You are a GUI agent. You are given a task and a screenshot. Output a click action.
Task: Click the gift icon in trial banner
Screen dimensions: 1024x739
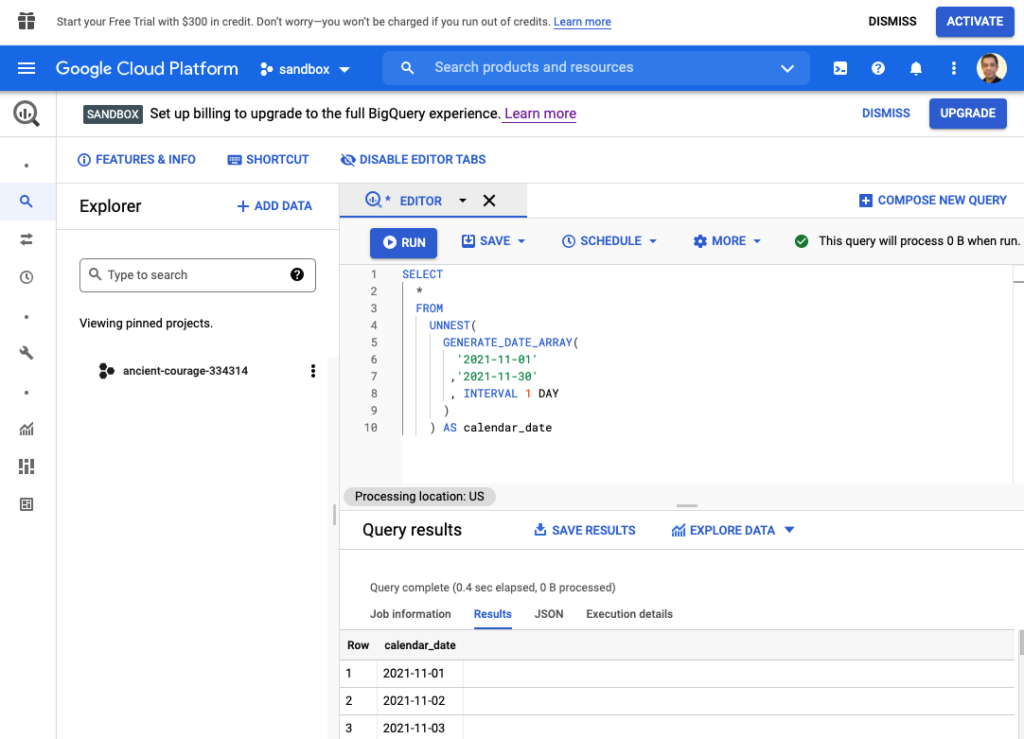[26, 22]
